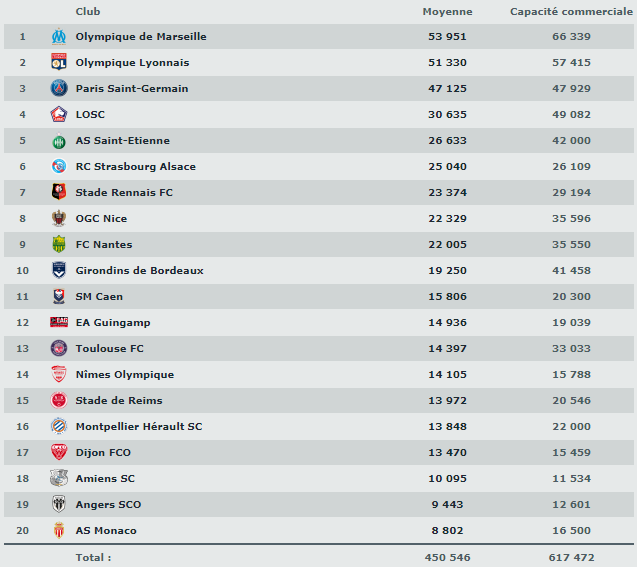Sort by the Club column header
Image resolution: width=637 pixels, height=567 pixels.
point(87,12)
